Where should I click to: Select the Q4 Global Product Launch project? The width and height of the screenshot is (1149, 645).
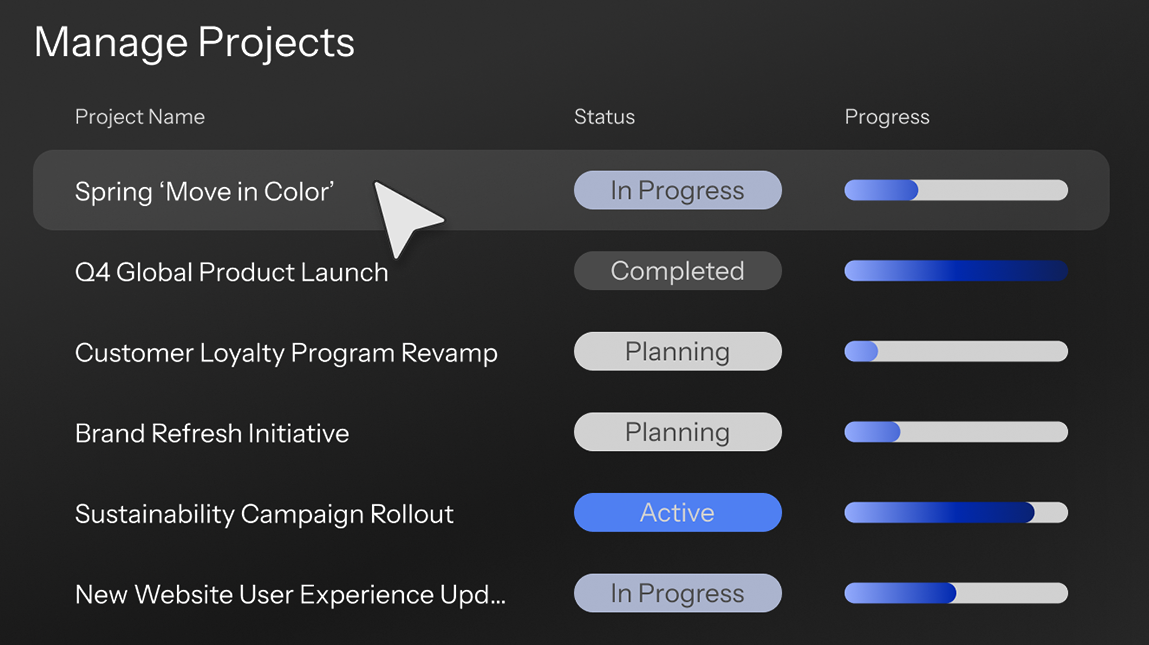point(231,272)
